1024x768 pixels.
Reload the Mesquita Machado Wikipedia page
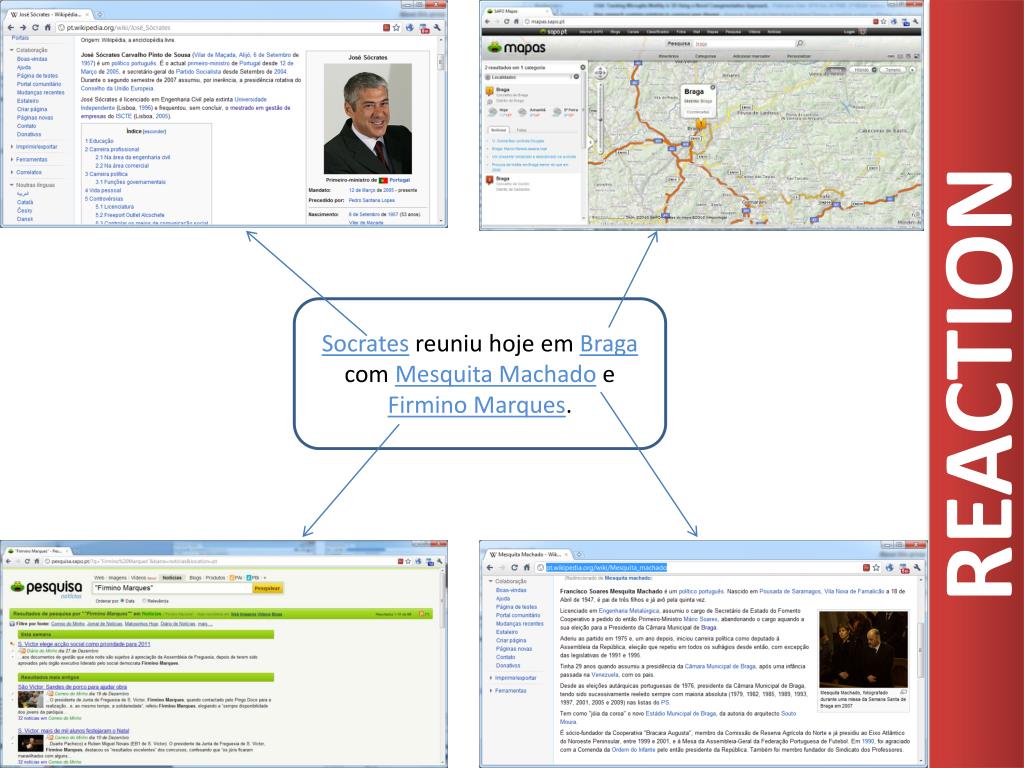click(x=514, y=568)
